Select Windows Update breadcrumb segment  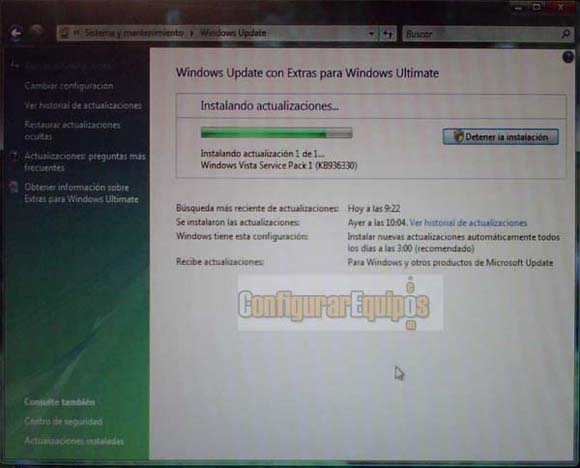233,33
